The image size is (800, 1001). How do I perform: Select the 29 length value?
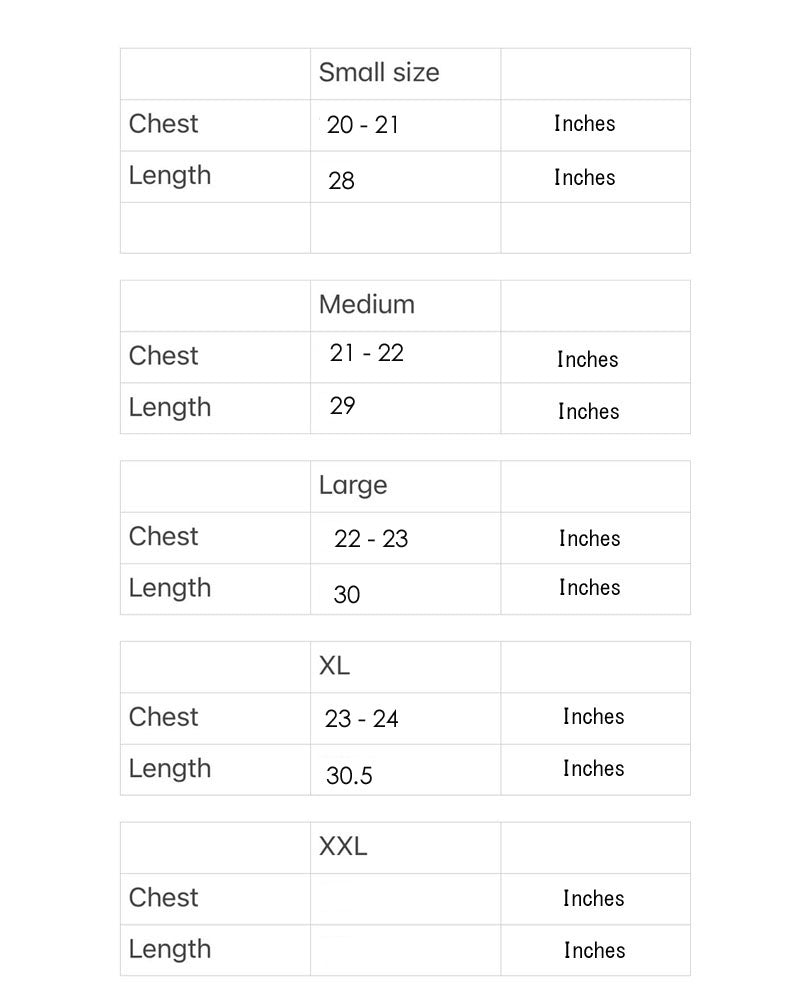[x=342, y=406]
